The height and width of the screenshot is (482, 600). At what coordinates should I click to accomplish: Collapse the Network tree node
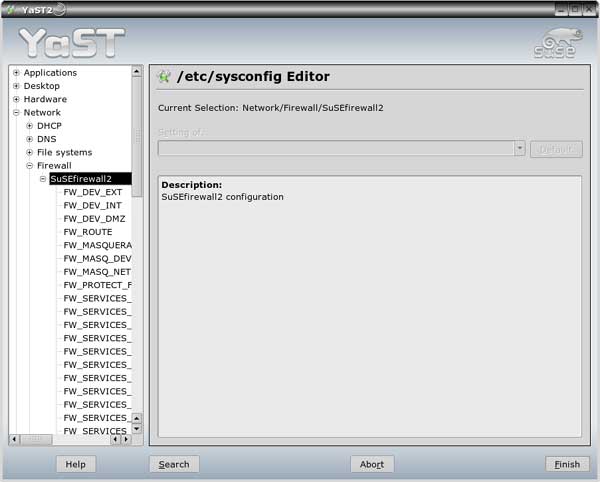16,112
